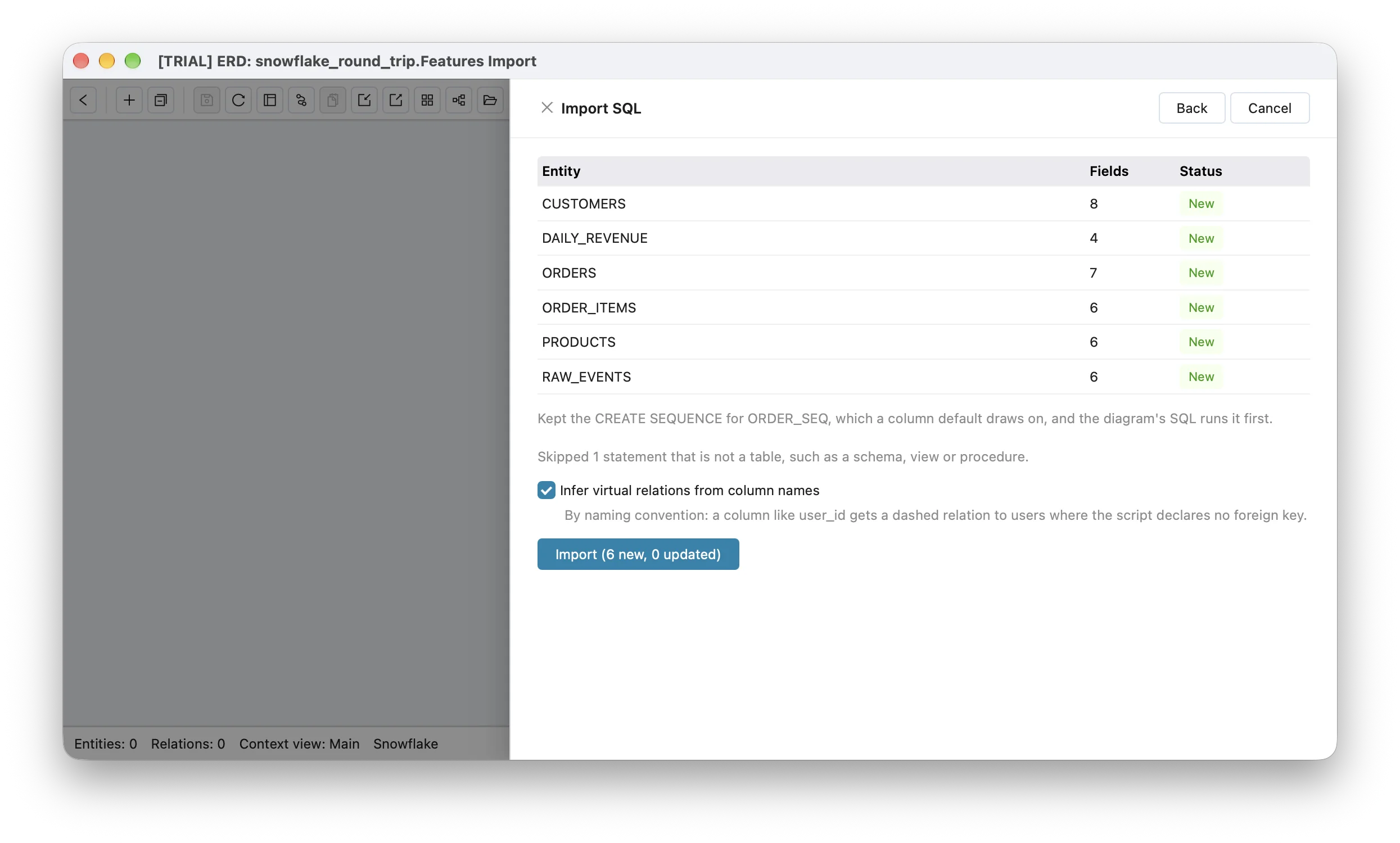Image resolution: width=1400 pixels, height=843 pixels.
Task: Click the ORDER_SEQ sequence note text
Action: point(905,419)
